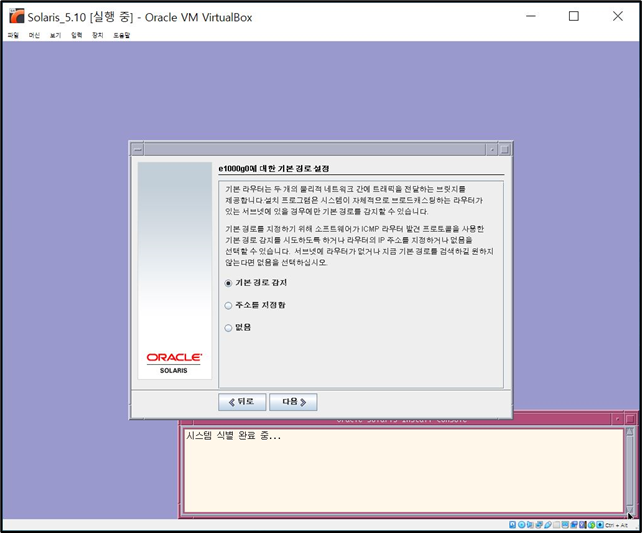Screen dimensions: 642x533
Task: Click the 시스템 식별 완료 중 console text
Action: click(233, 436)
